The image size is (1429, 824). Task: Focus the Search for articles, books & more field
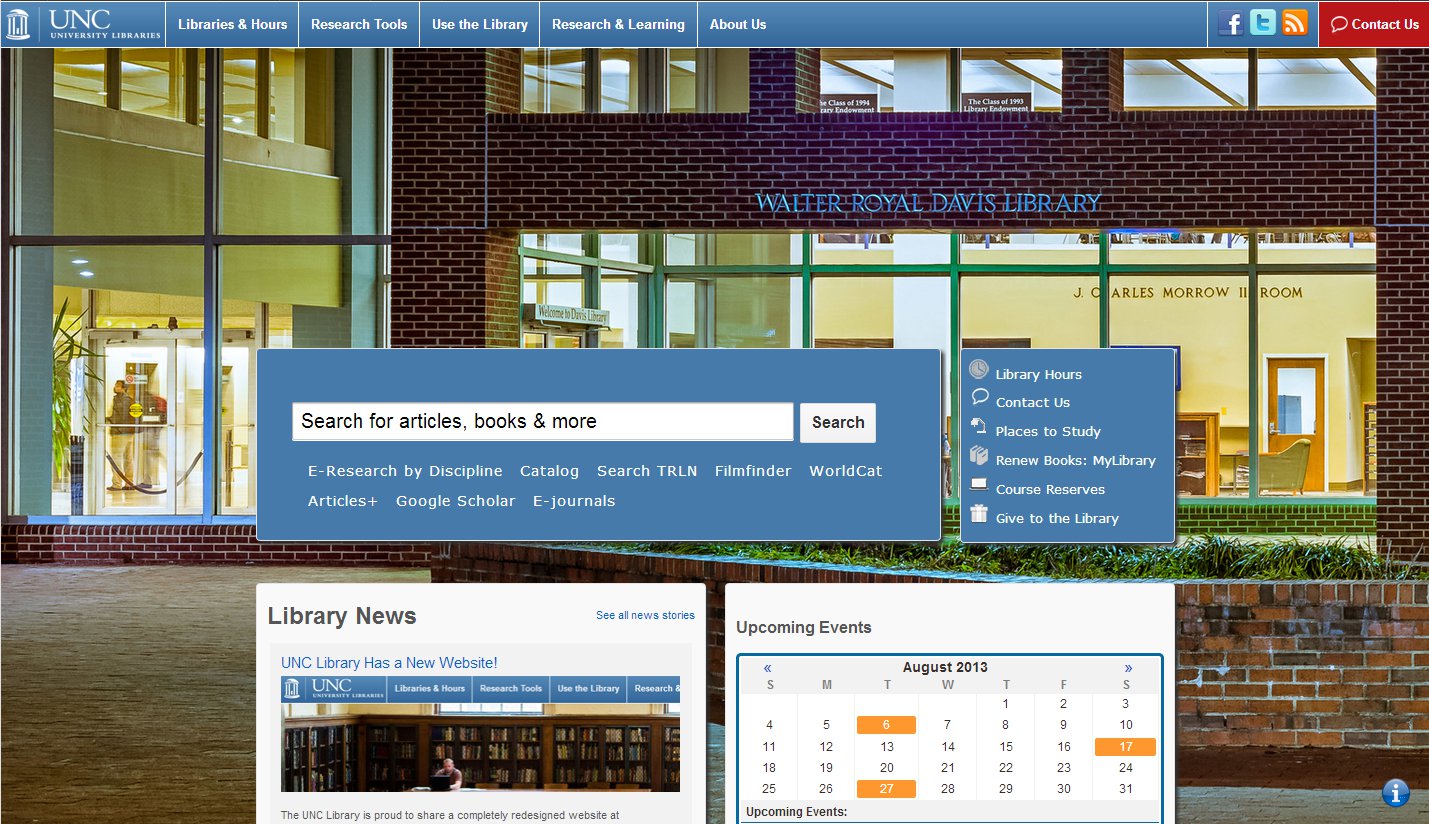point(543,421)
